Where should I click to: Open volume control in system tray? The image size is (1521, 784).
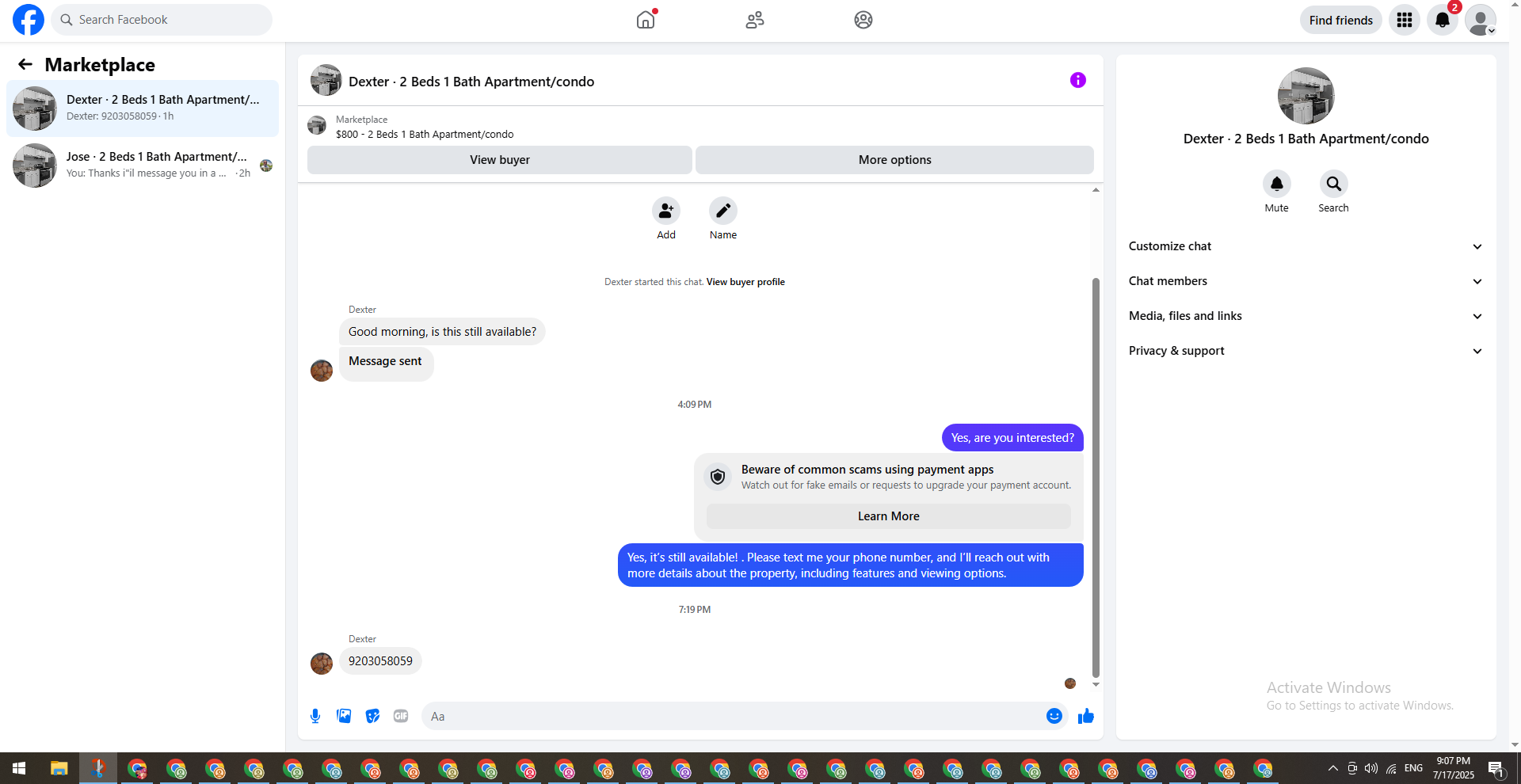click(1371, 768)
